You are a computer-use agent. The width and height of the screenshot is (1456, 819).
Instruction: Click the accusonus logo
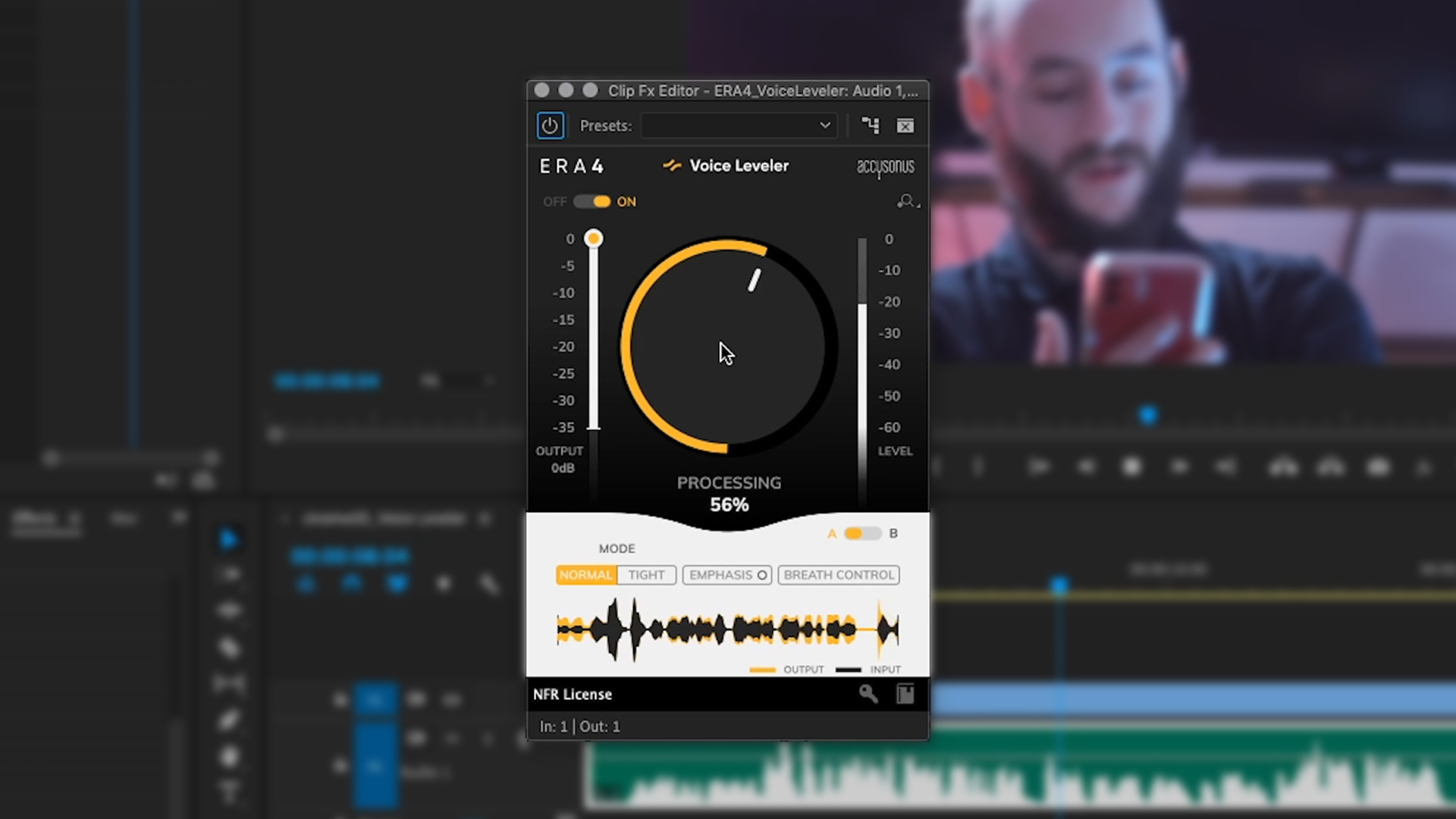coord(885,167)
